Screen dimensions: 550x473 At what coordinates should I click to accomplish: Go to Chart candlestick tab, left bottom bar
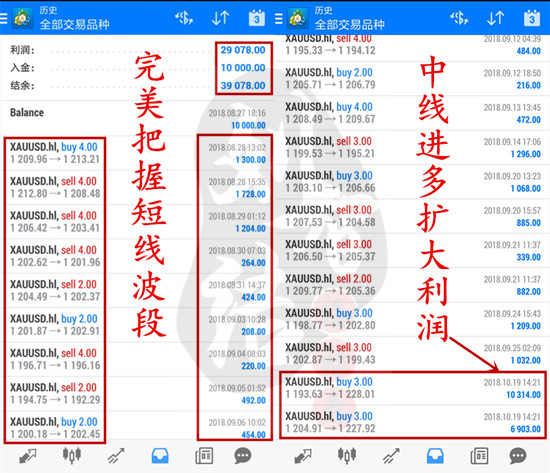coord(72,455)
